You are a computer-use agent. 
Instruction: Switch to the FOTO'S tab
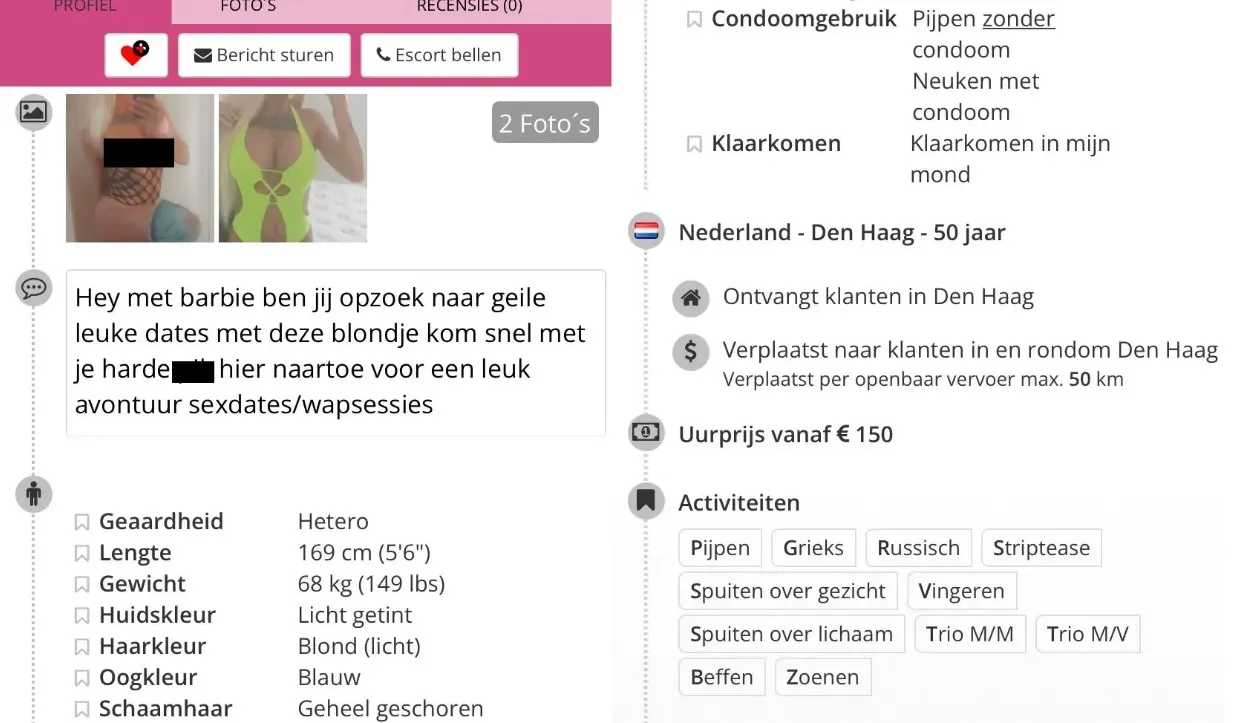tap(248, 7)
